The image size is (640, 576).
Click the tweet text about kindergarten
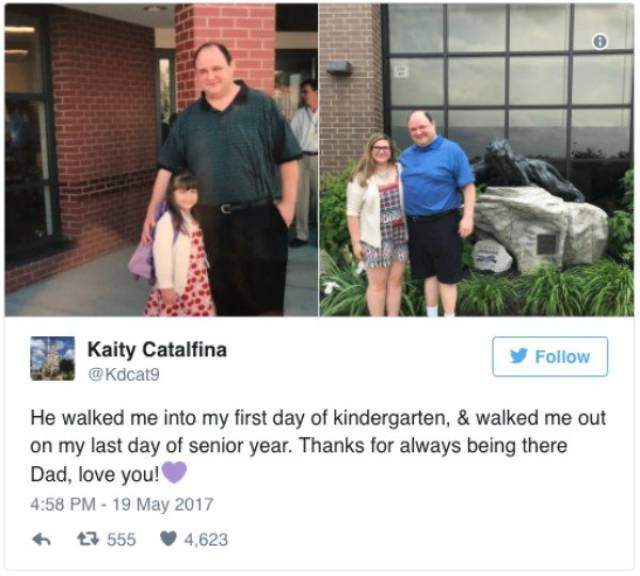318,446
